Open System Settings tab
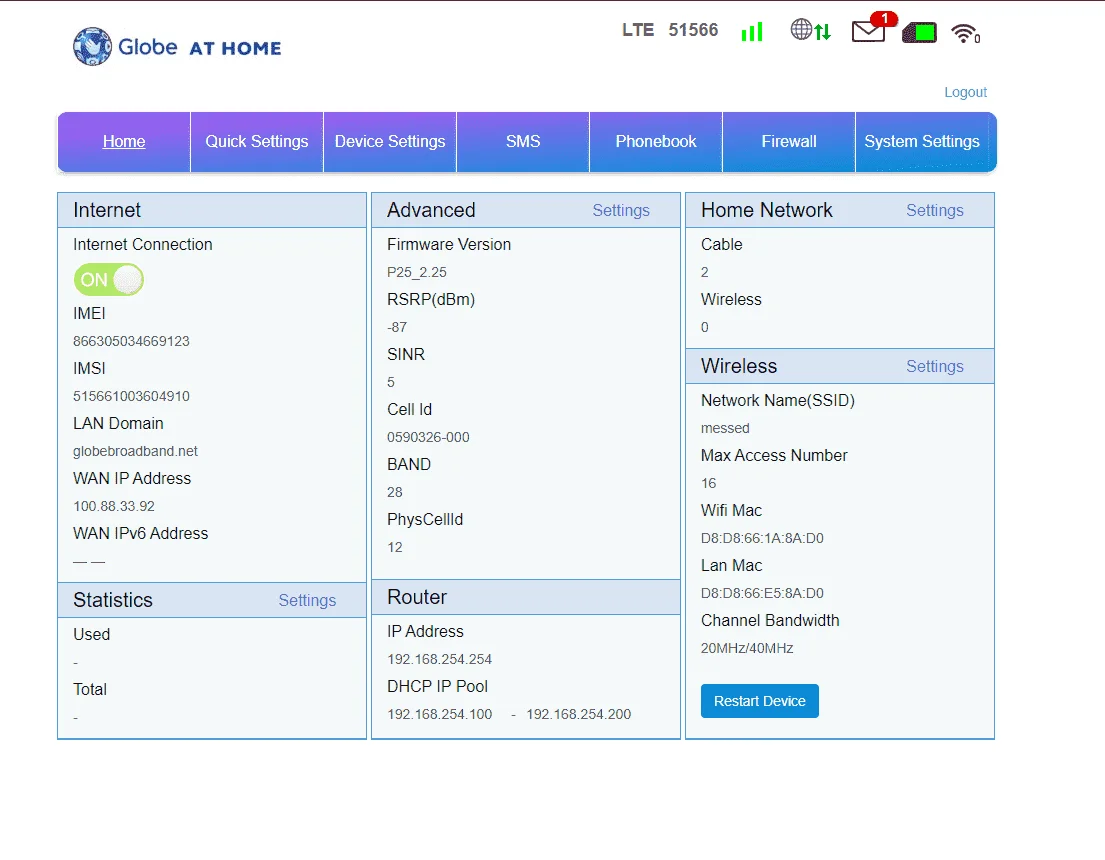Viewport: 1105px width, 860px height. point(922,142)
